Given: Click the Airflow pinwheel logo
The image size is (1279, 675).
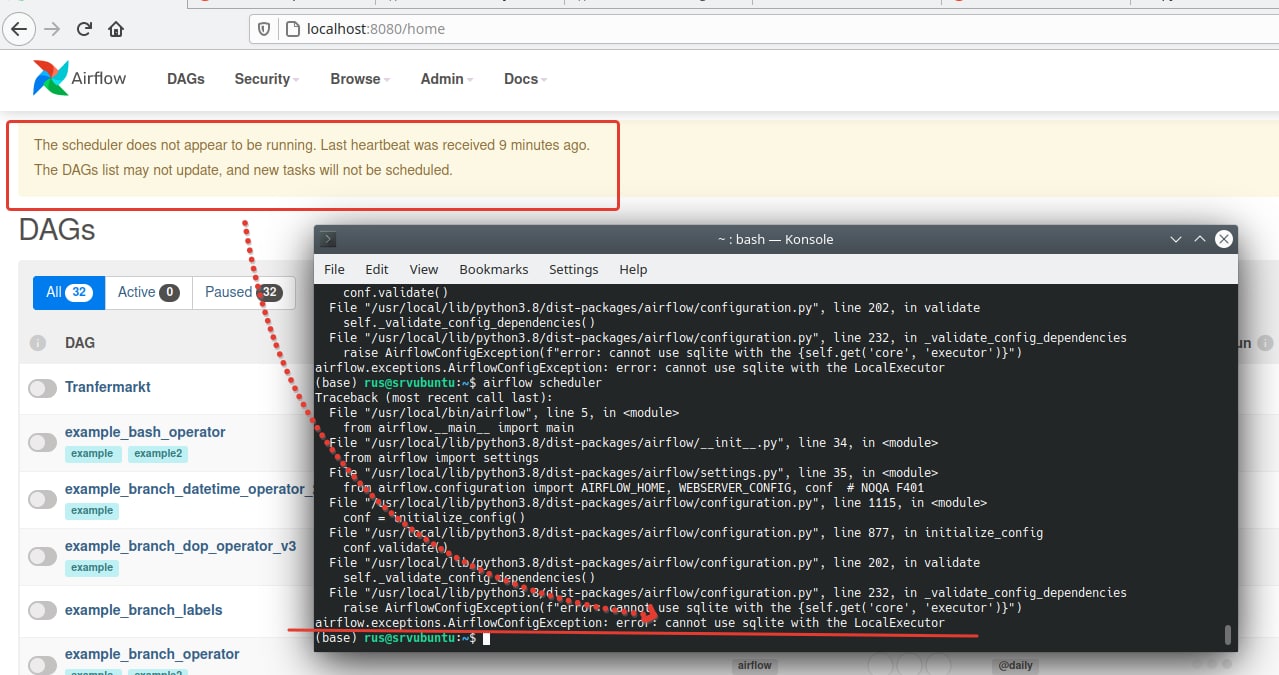Looking at the screenshot, I should point(51,78).
